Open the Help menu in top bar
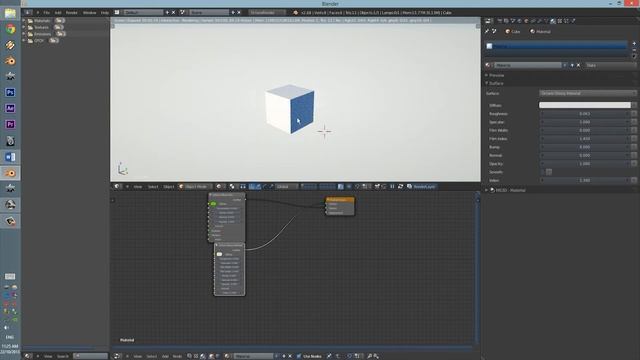Screen dimensions: 640x360 coord(105,13)
